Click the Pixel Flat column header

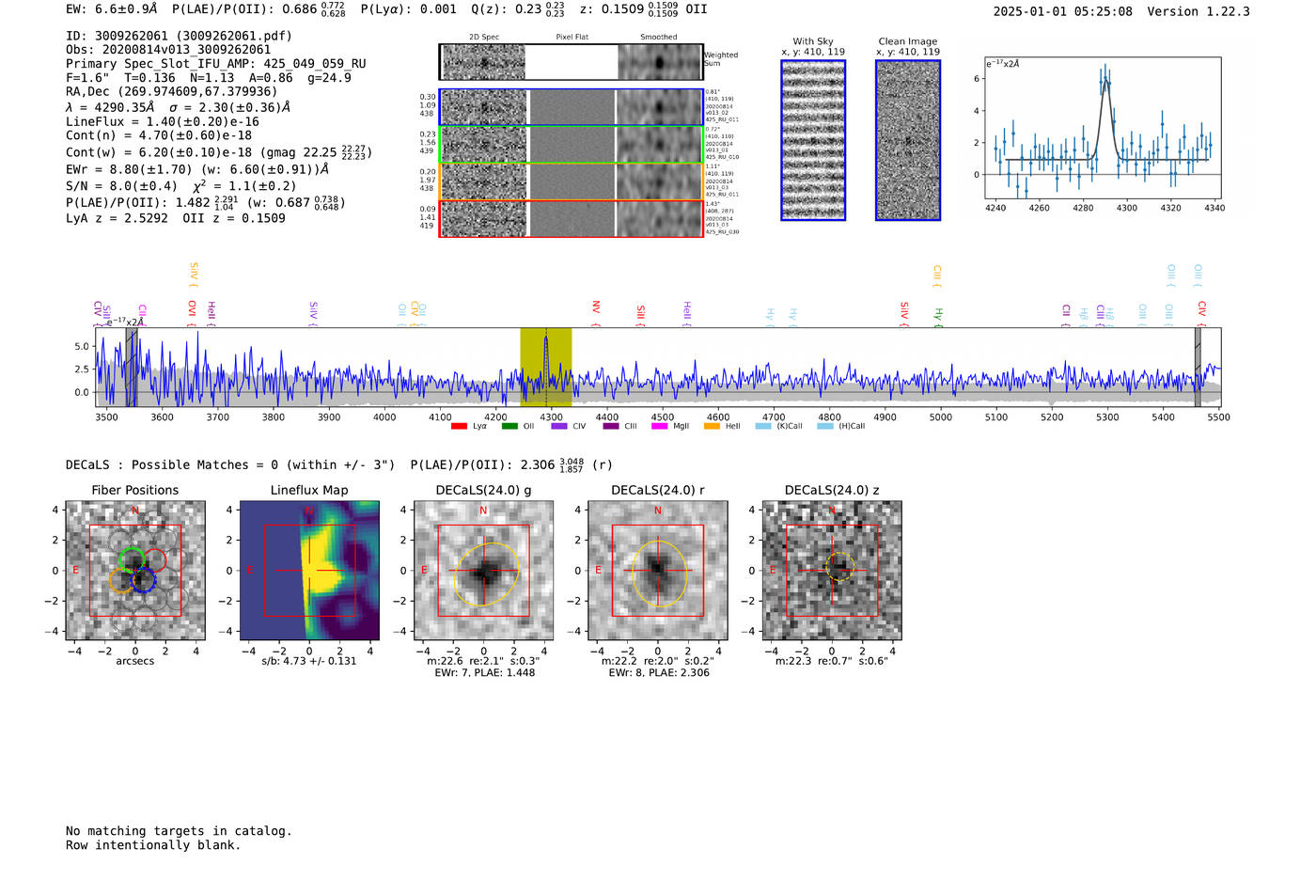tap(572, 38)
